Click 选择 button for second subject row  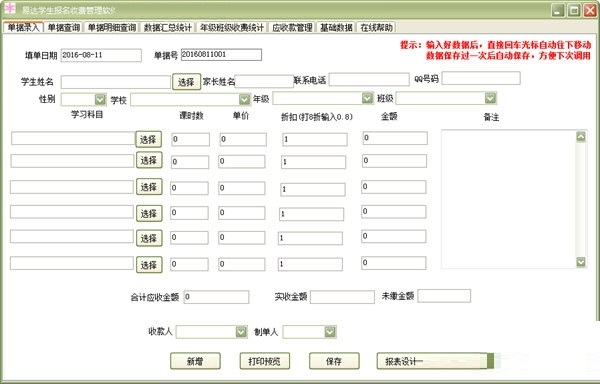149,160
